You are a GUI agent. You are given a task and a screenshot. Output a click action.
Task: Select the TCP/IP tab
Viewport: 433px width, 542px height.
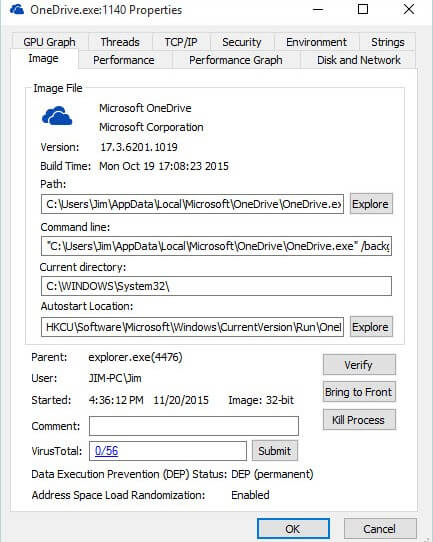pyautogui.click(x=181, y=42)
